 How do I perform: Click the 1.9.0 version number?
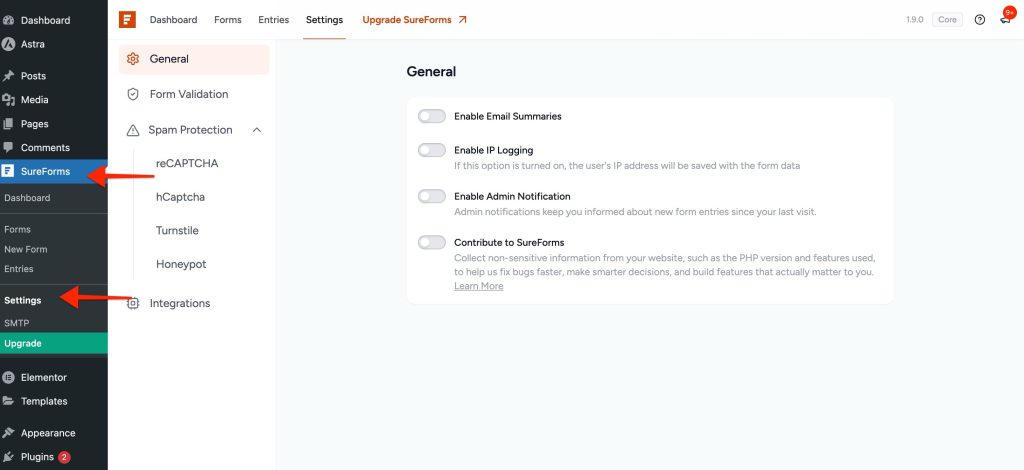(914, 20)
